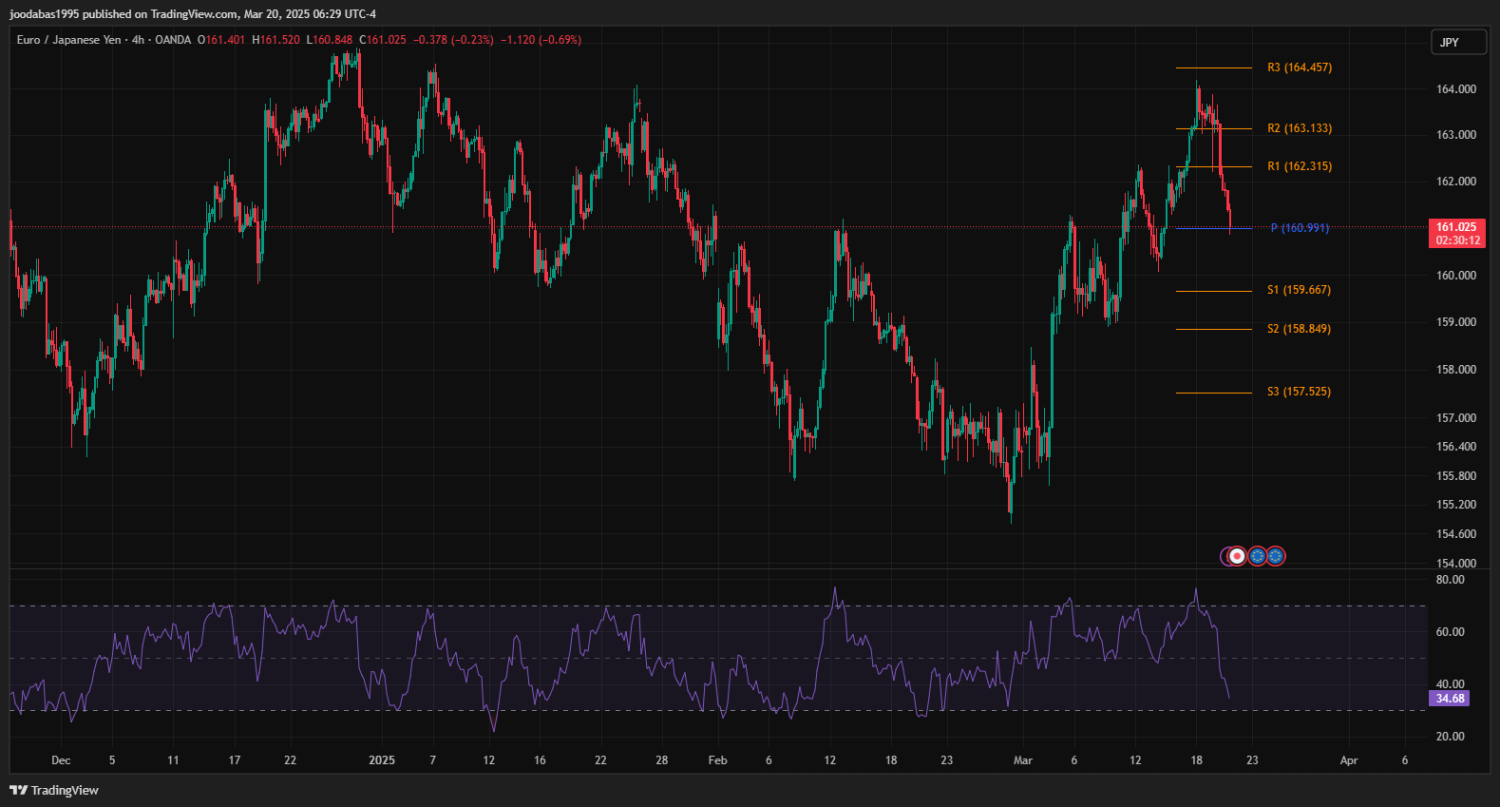Screen dimensions: 1500x807
Task: Click the RSI value label 34.68
Action: [x=1449, y=698]
